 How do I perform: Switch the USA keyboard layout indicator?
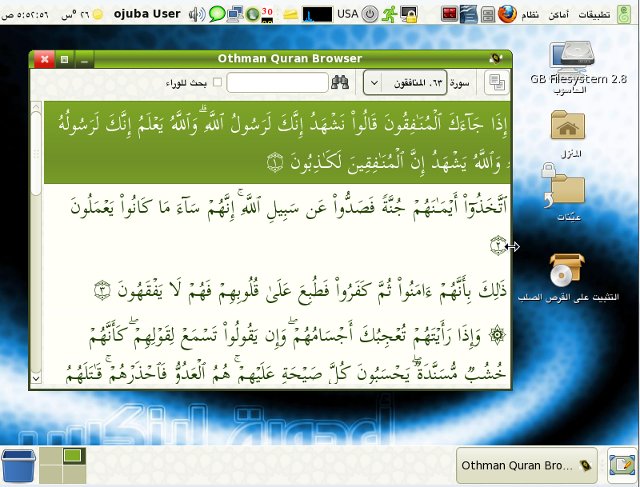(347, 14)
